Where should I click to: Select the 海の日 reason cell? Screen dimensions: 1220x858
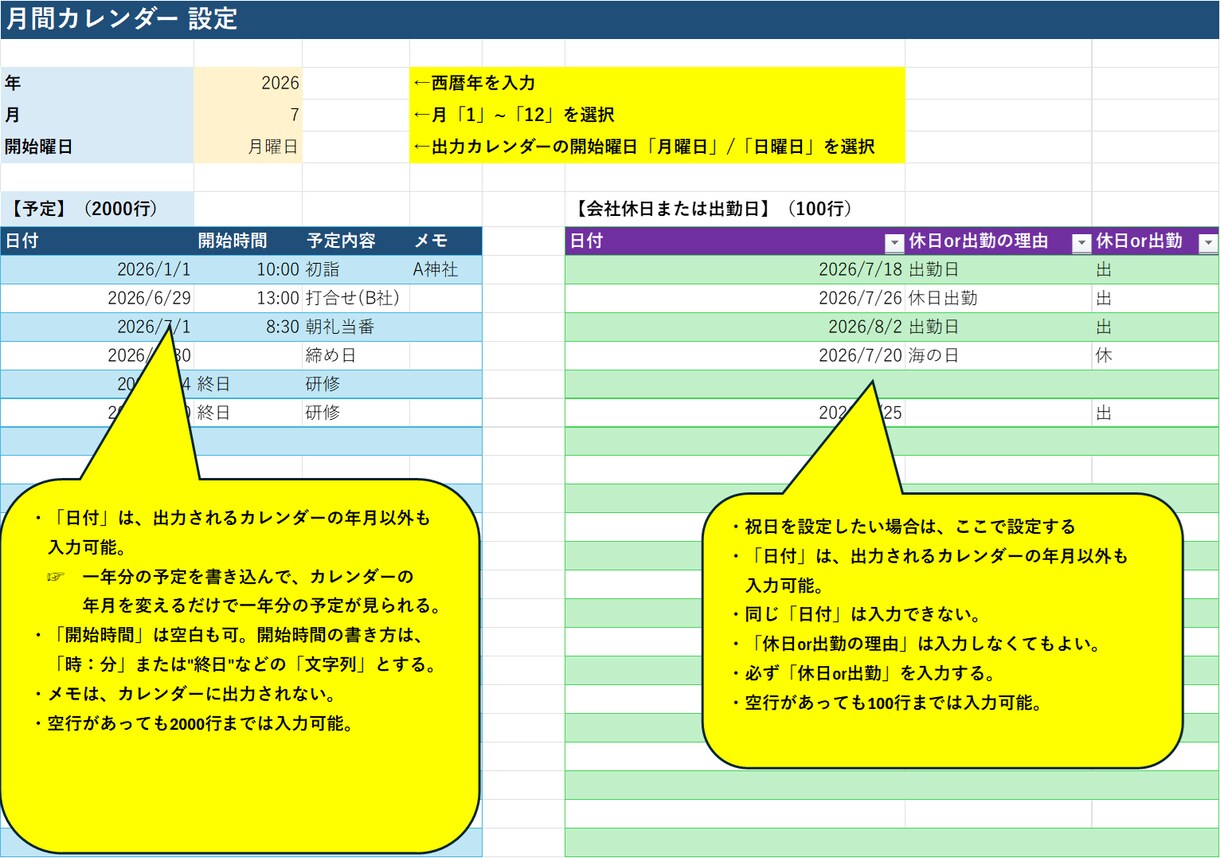998,355
